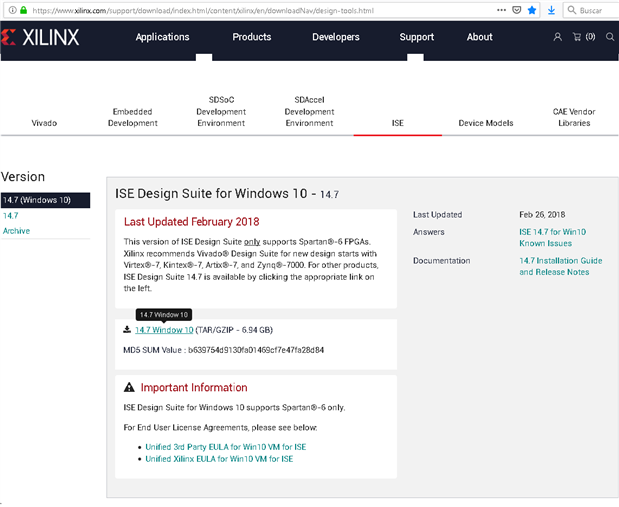Screen dimensions: 619x507
Task: Open the page actions ellipsis menu
Action: 500,9
